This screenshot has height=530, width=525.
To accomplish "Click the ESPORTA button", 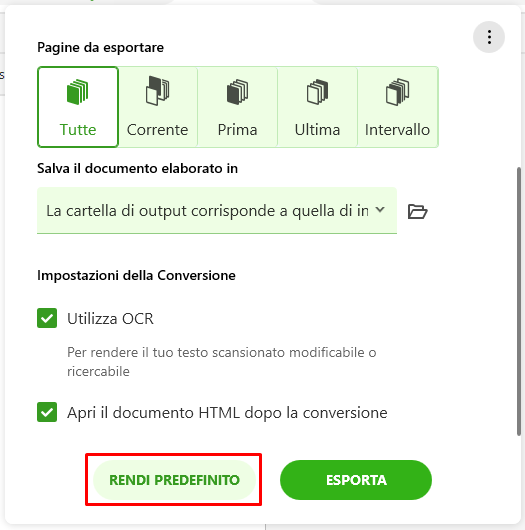I will [x=356, y=480].
